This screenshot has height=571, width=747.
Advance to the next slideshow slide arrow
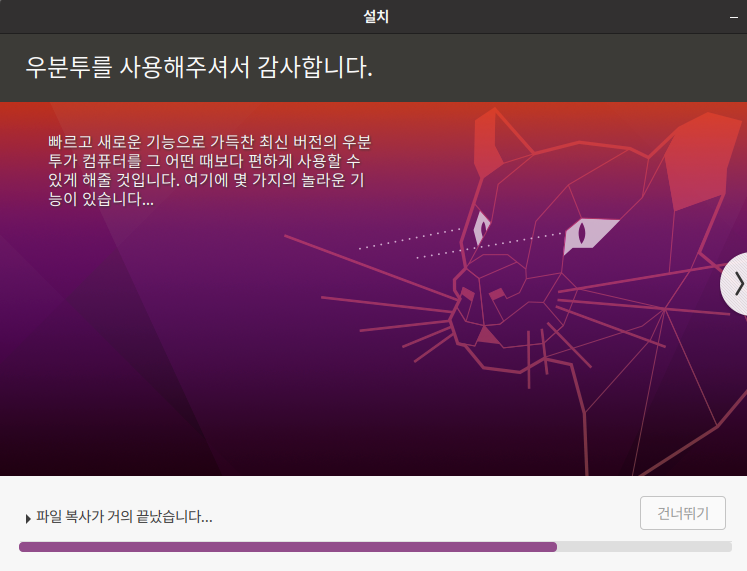(736, 284)
